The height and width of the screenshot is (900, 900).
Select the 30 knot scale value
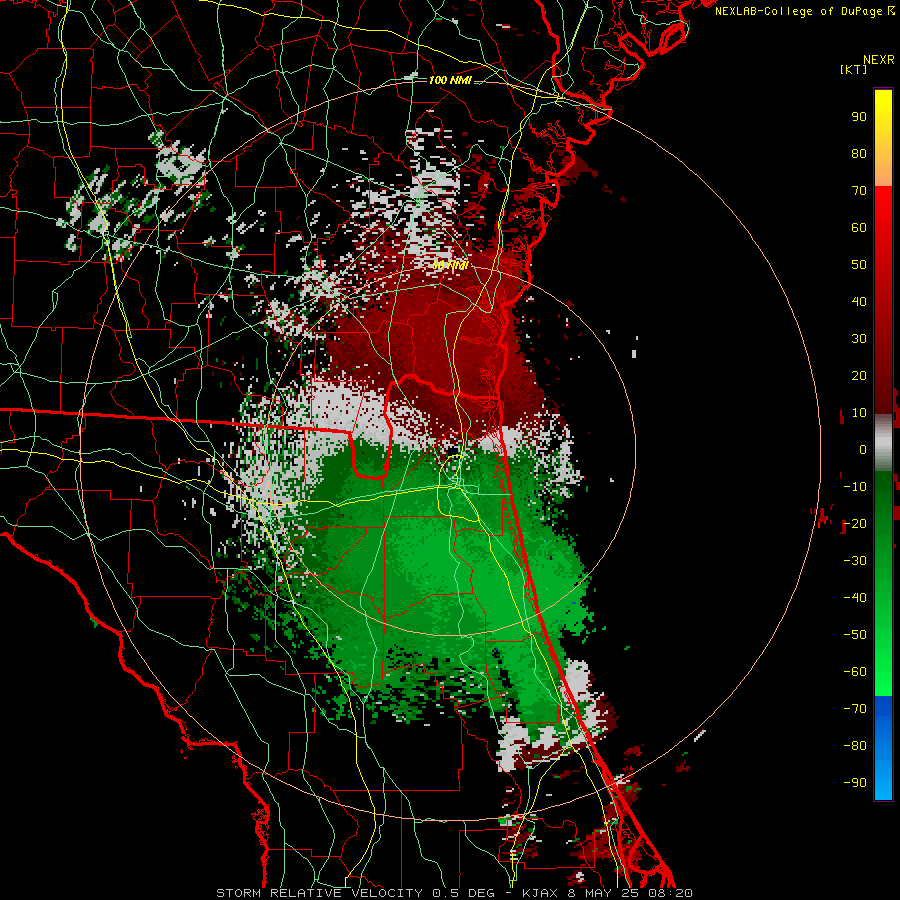[x=859, y=339]
